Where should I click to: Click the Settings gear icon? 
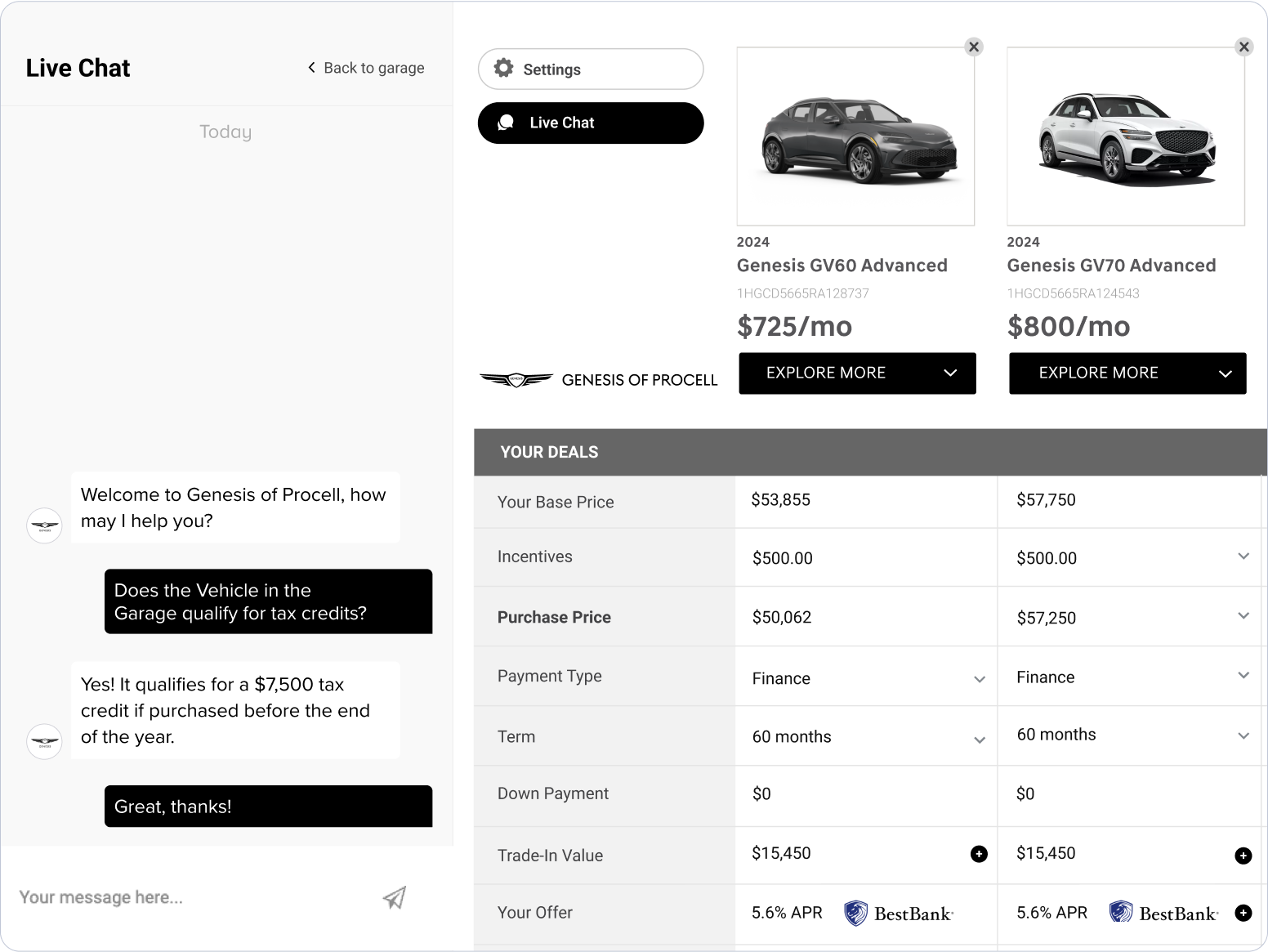(504, 69)
